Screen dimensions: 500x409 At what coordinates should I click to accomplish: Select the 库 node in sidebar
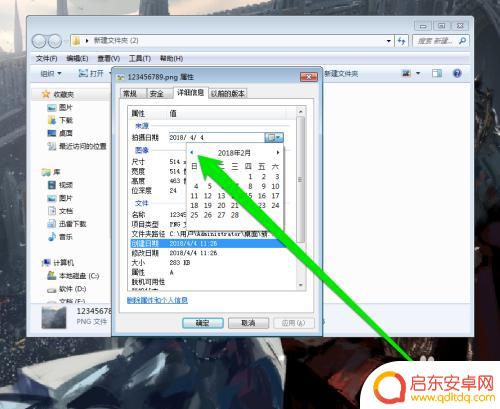pos(51,172)
